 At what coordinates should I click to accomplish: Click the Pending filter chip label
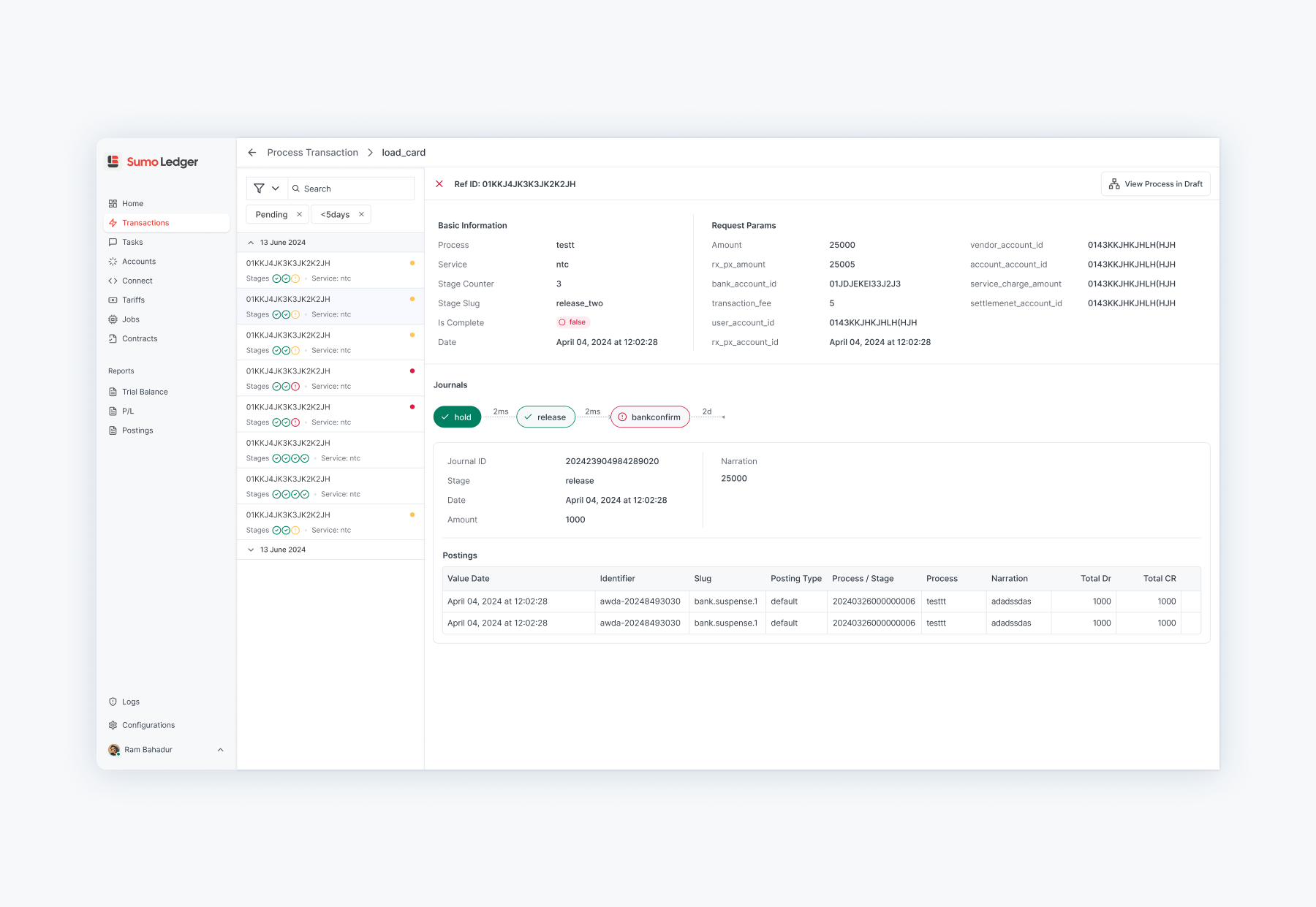pyautogui.click(x=271, y=215)
